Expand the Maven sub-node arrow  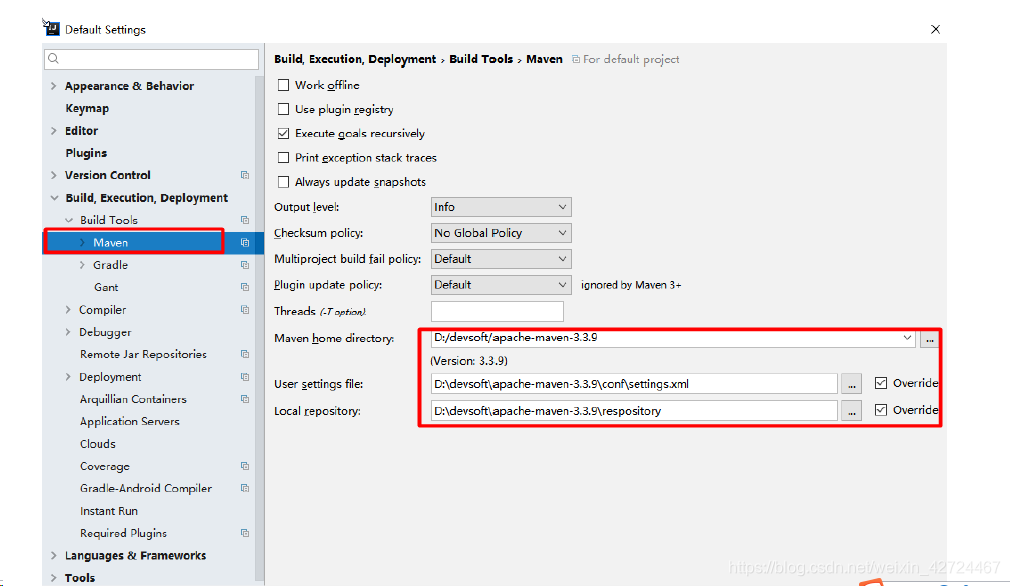82,243
